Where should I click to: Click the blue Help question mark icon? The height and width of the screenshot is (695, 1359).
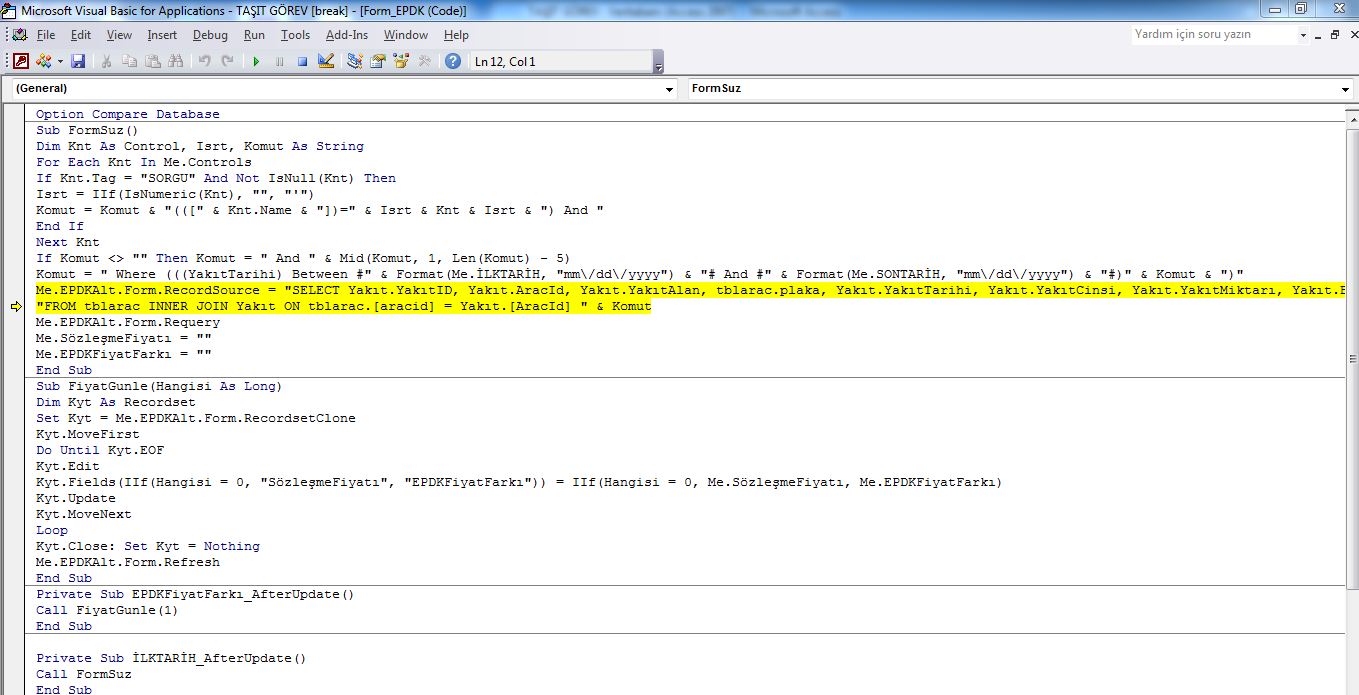[453, 61]
